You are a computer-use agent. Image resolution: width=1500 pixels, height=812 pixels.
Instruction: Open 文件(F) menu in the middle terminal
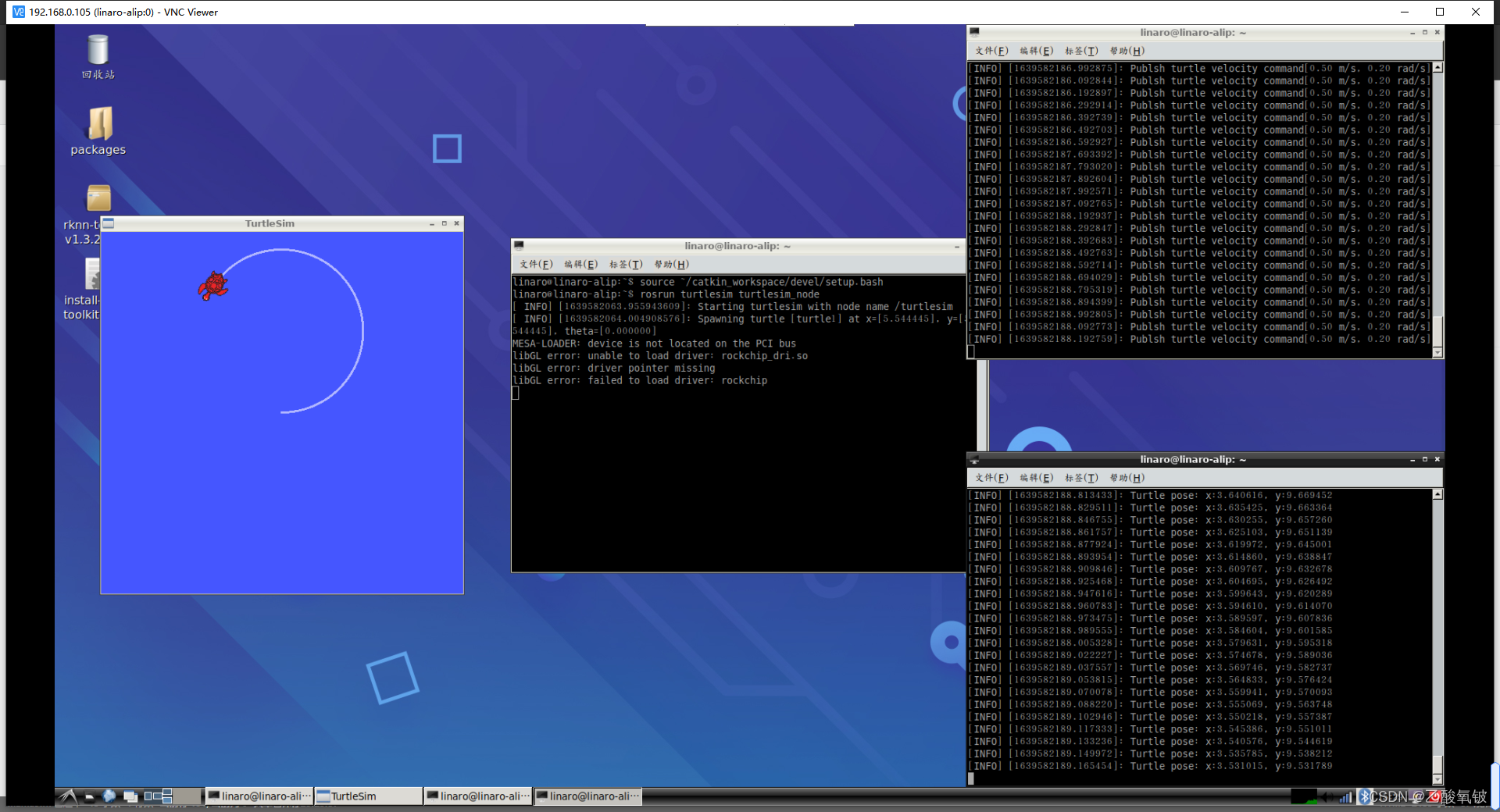536,264
